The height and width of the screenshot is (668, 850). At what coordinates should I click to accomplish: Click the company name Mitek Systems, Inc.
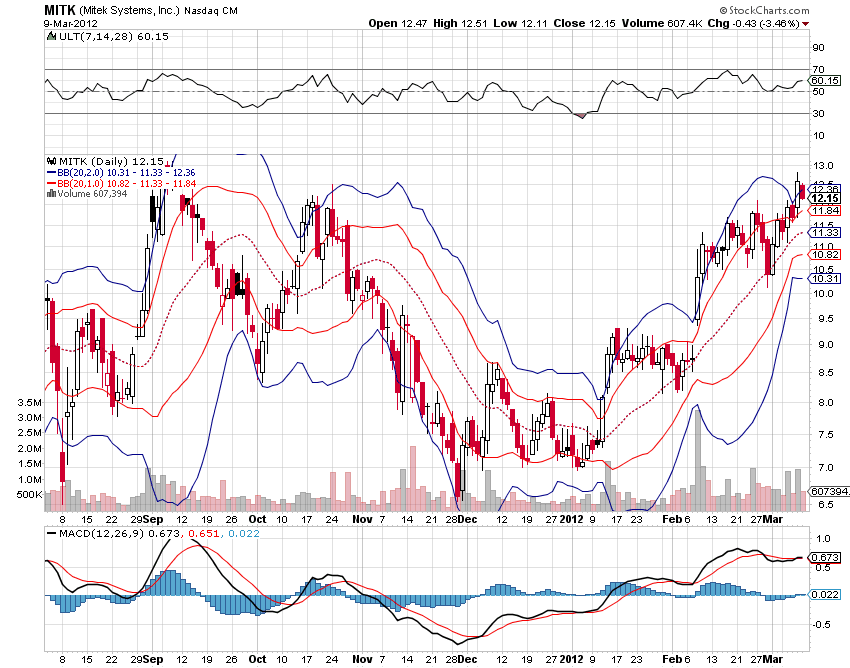coord(130,10)
